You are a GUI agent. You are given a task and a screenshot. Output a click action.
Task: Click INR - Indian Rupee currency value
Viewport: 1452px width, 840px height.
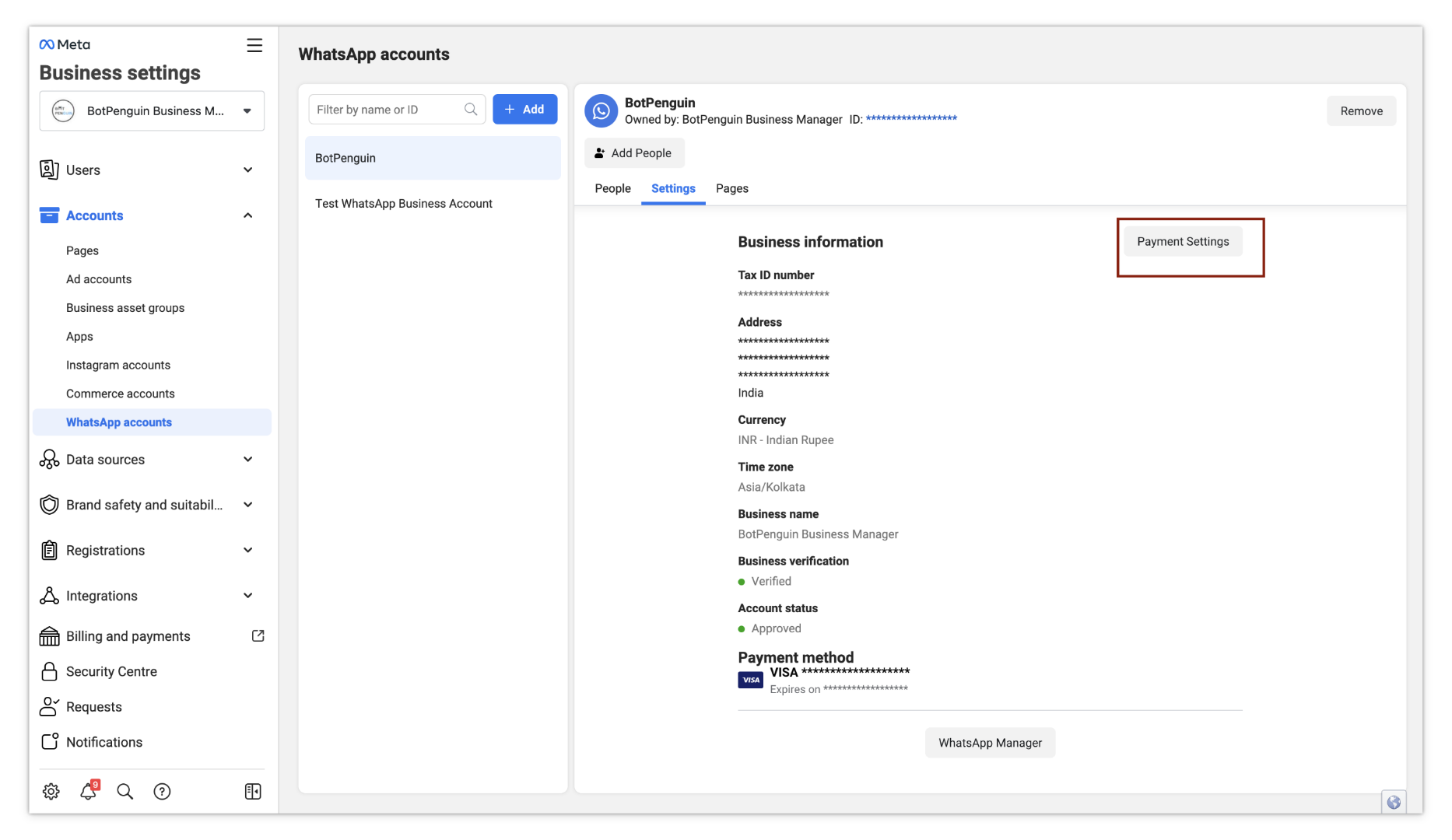(x=786, y=439)
